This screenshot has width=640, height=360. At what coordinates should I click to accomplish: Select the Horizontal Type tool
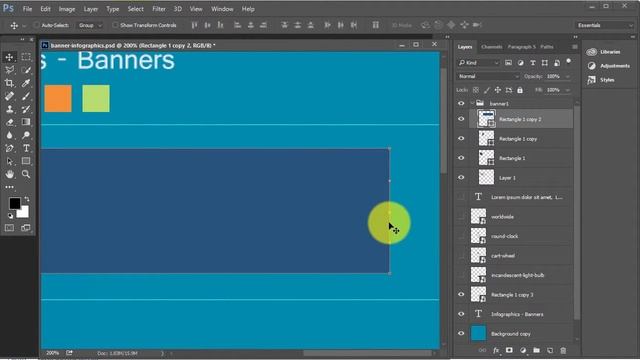pos(26,148)
